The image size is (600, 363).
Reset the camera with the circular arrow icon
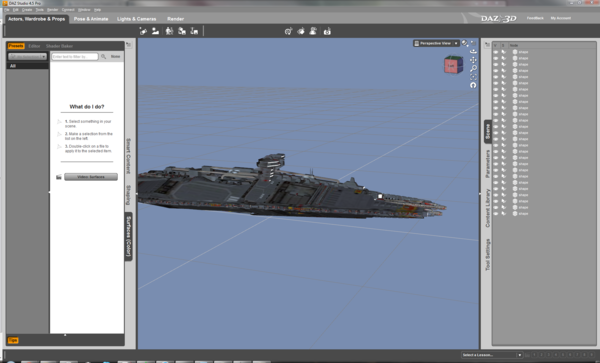[x=473, y=85]
